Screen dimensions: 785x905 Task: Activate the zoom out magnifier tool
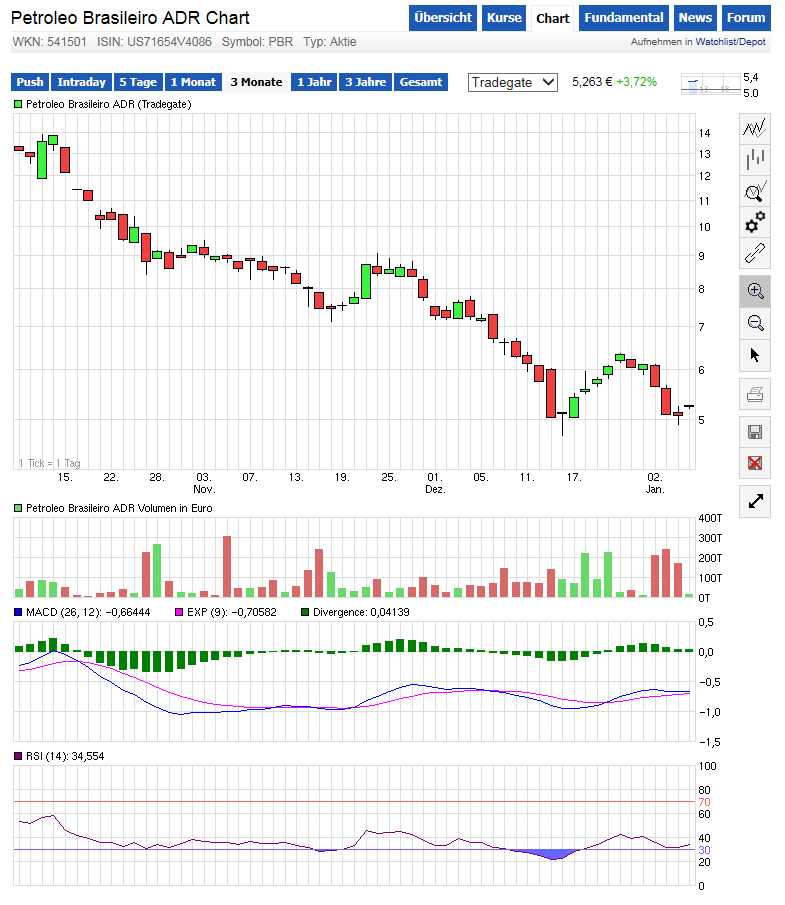tap(754, 323)
